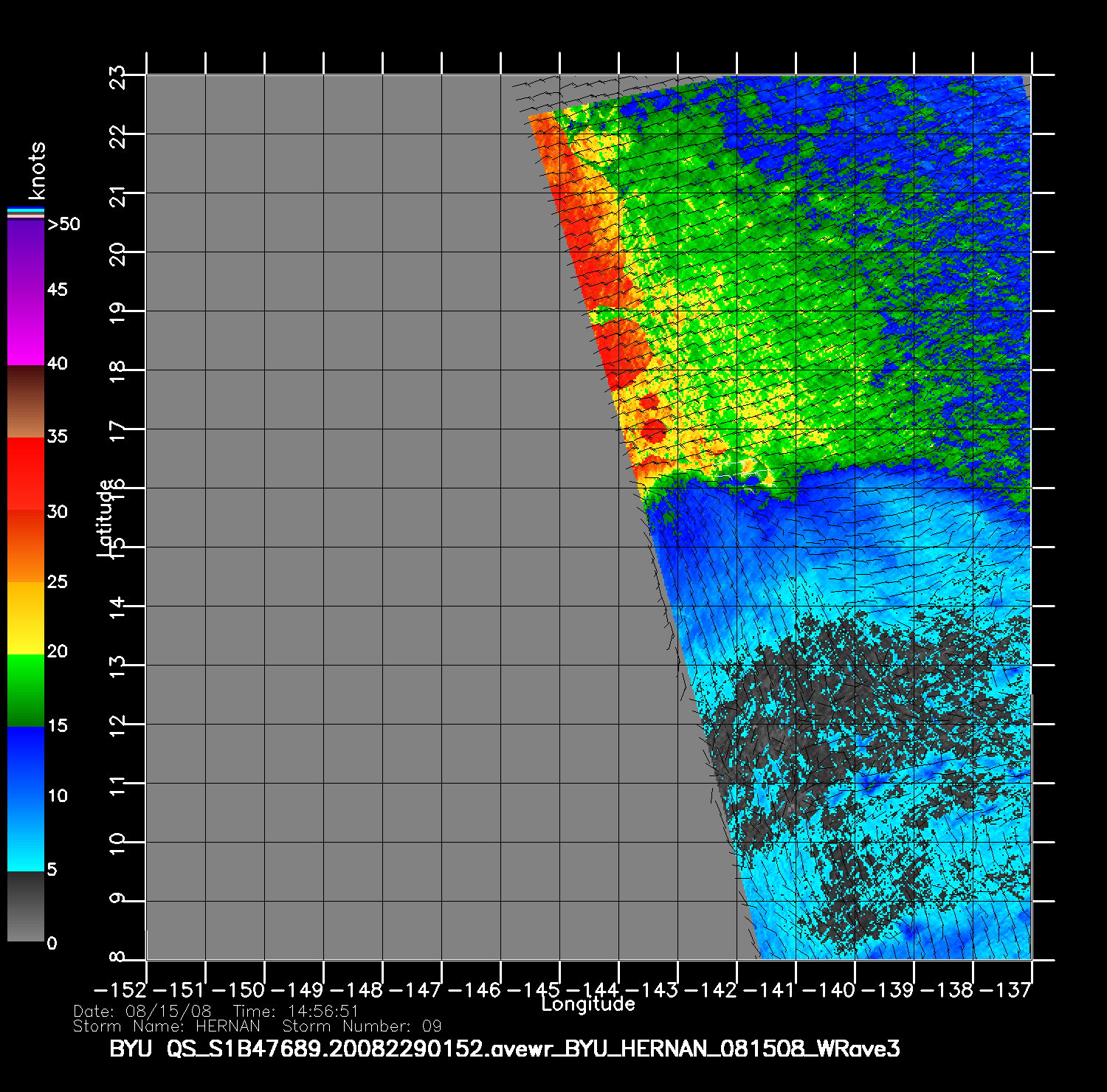1107x1092 pixels.
Task: Click the 'knots' unit label above legend
Action: coord(36,170)
